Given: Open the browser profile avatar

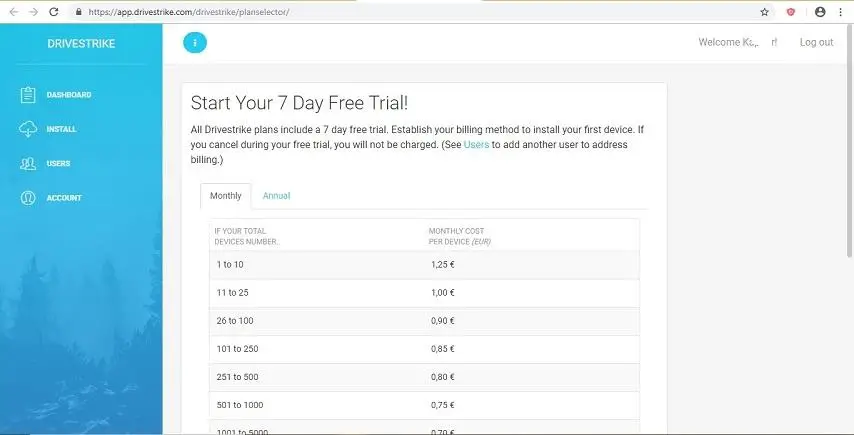Looking at the screenshot, I should [820, 12].
